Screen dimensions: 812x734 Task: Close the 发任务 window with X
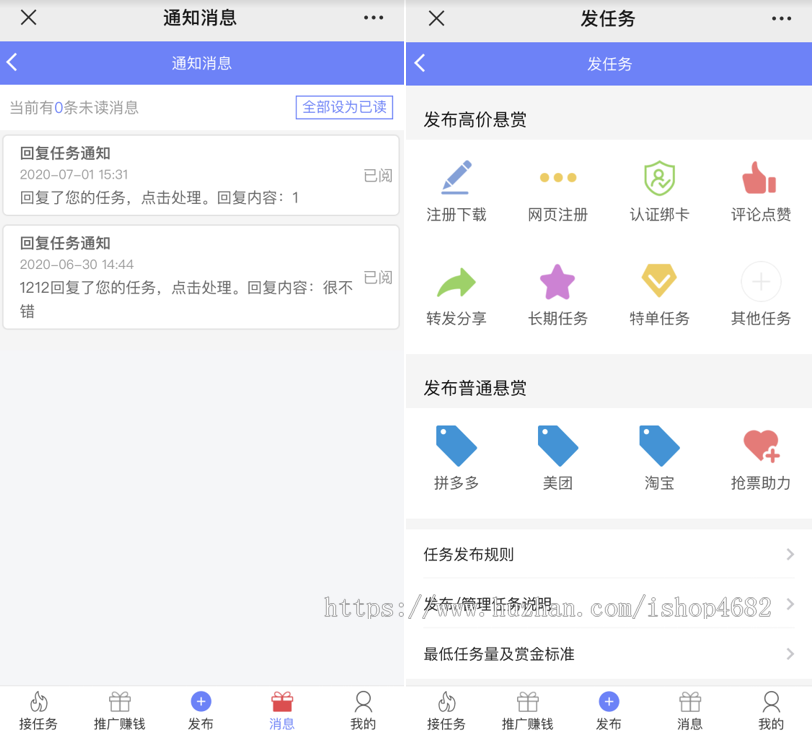pyautogui.click(x=437, y=19)
